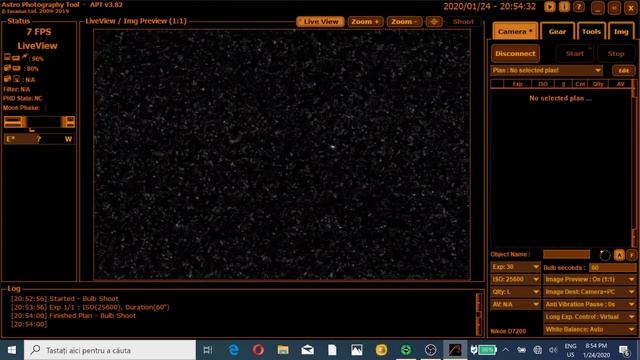Open the White Balance: Auto dropdown

[589, 329]
